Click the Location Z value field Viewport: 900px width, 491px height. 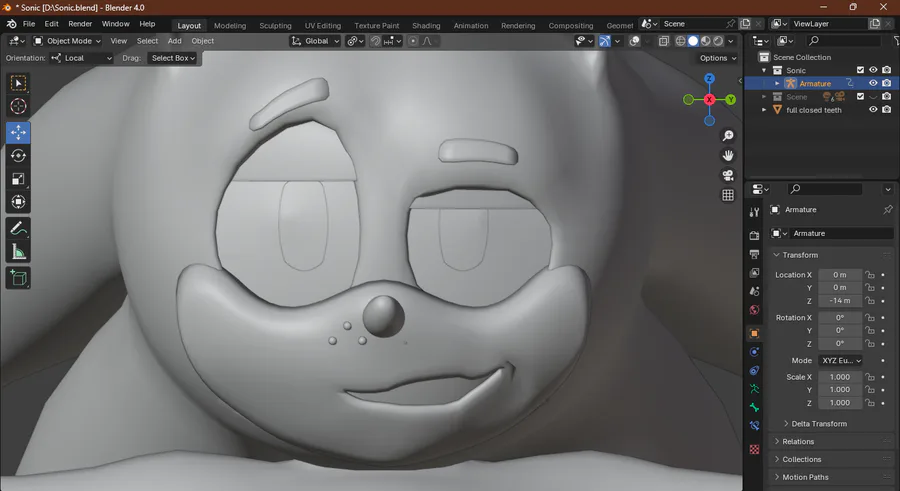pos(840,301)
